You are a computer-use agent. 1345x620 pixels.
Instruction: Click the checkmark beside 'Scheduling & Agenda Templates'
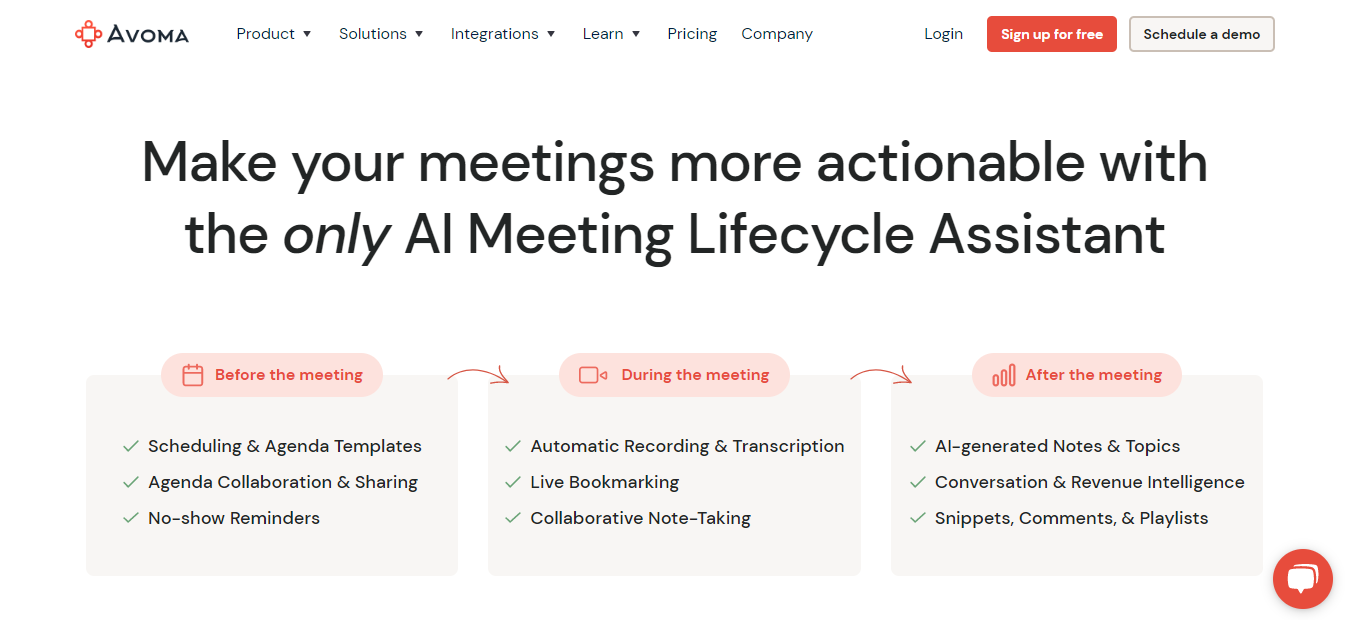tap(129, 446)
